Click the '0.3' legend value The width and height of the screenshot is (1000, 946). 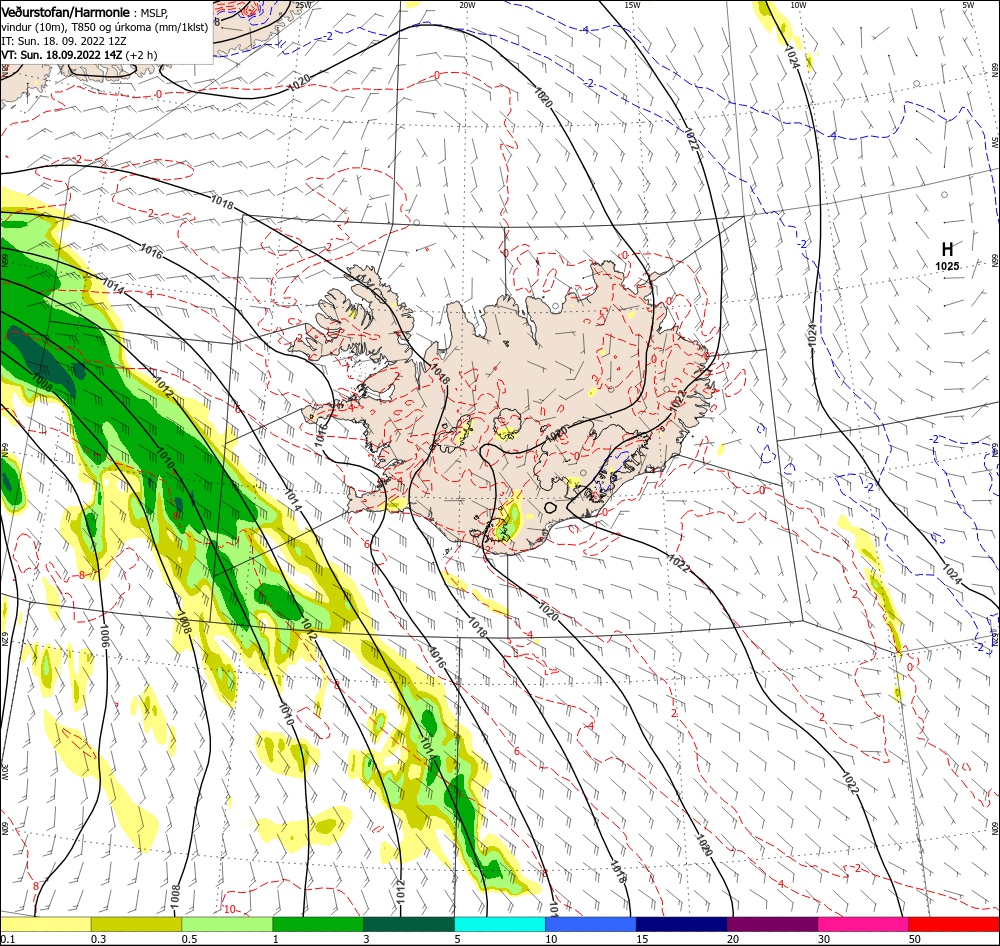pyautogui.click(x=98, y=939)
